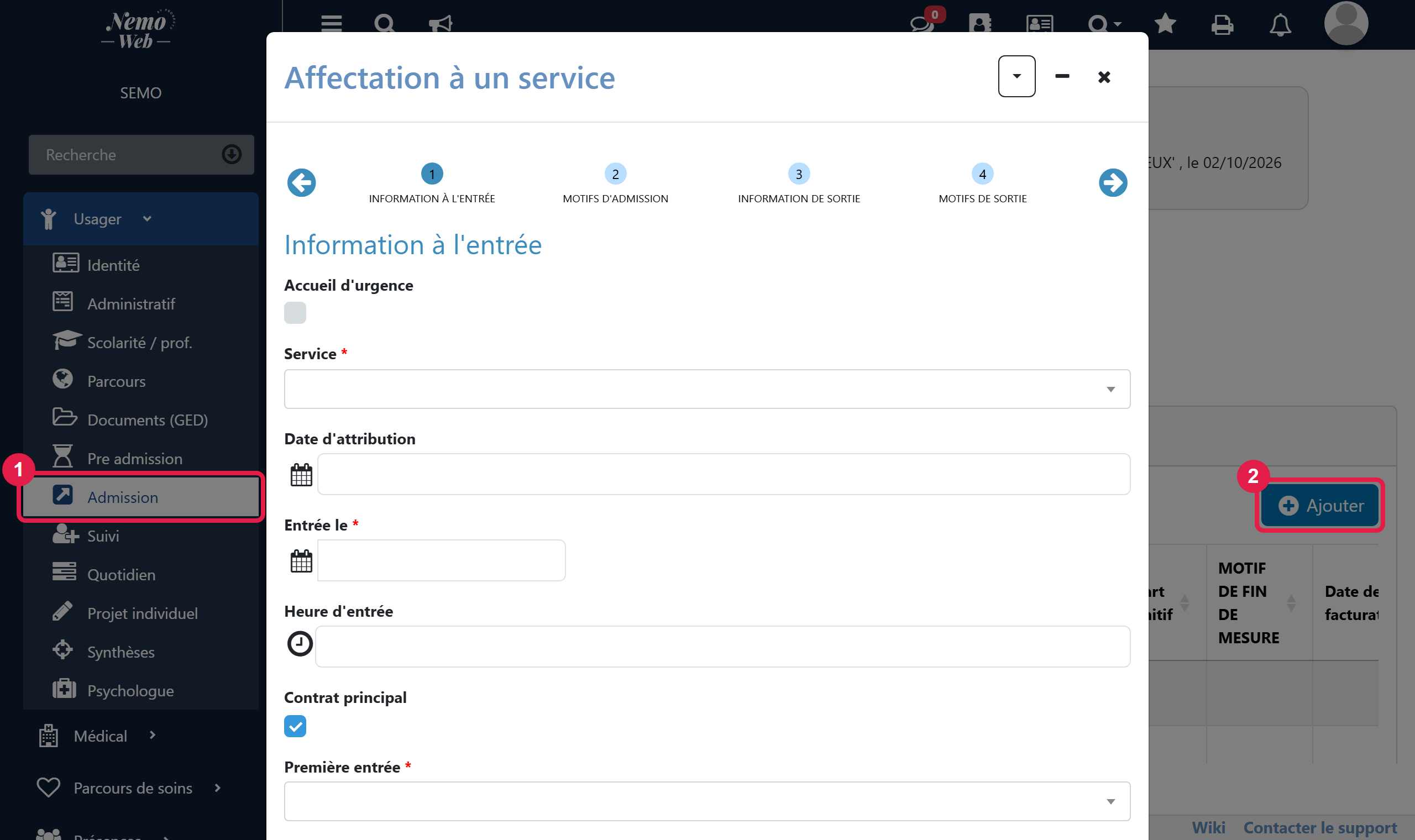Viewport: 1415px width, 840px height.
Task: Sort by MOTIF DE FIN DE MESURE column
Action: pos(1259,603)
